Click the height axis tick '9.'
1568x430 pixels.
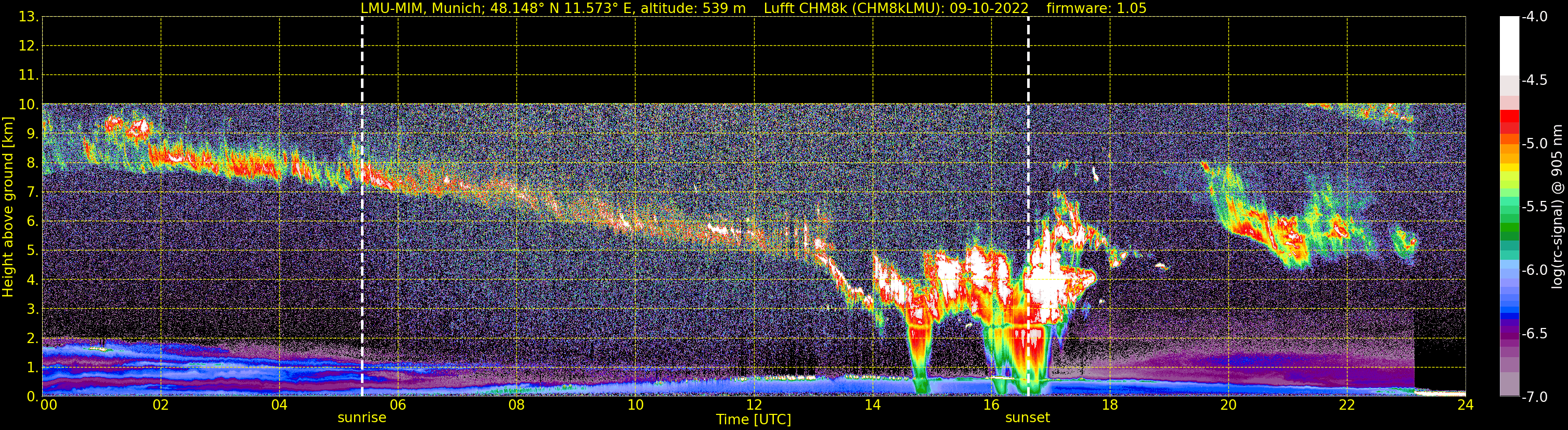pyautogui.click(x=32, y=134)
